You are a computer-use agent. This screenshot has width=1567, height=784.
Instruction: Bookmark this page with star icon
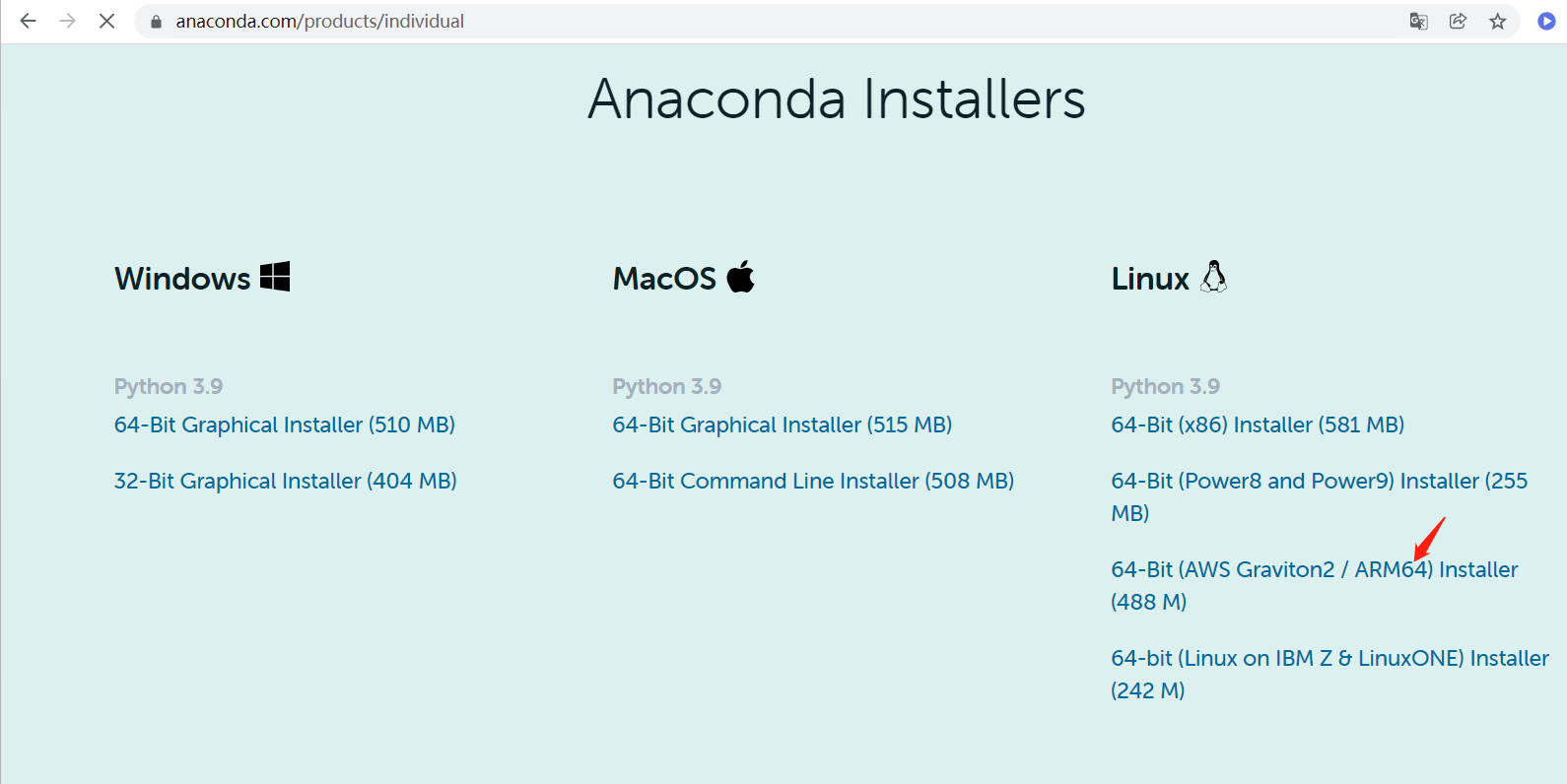[x=1498, y=22]
